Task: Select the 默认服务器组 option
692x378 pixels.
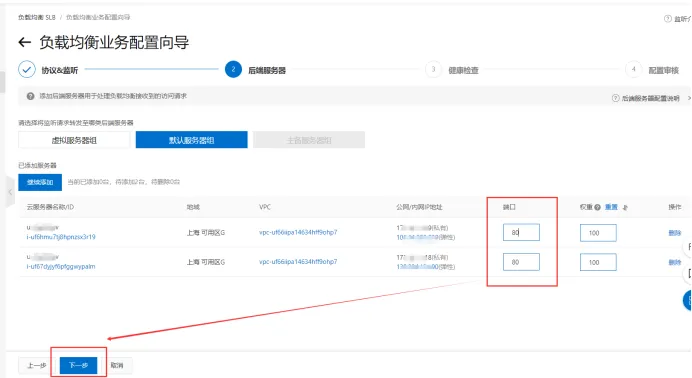Action: point(192,140)
